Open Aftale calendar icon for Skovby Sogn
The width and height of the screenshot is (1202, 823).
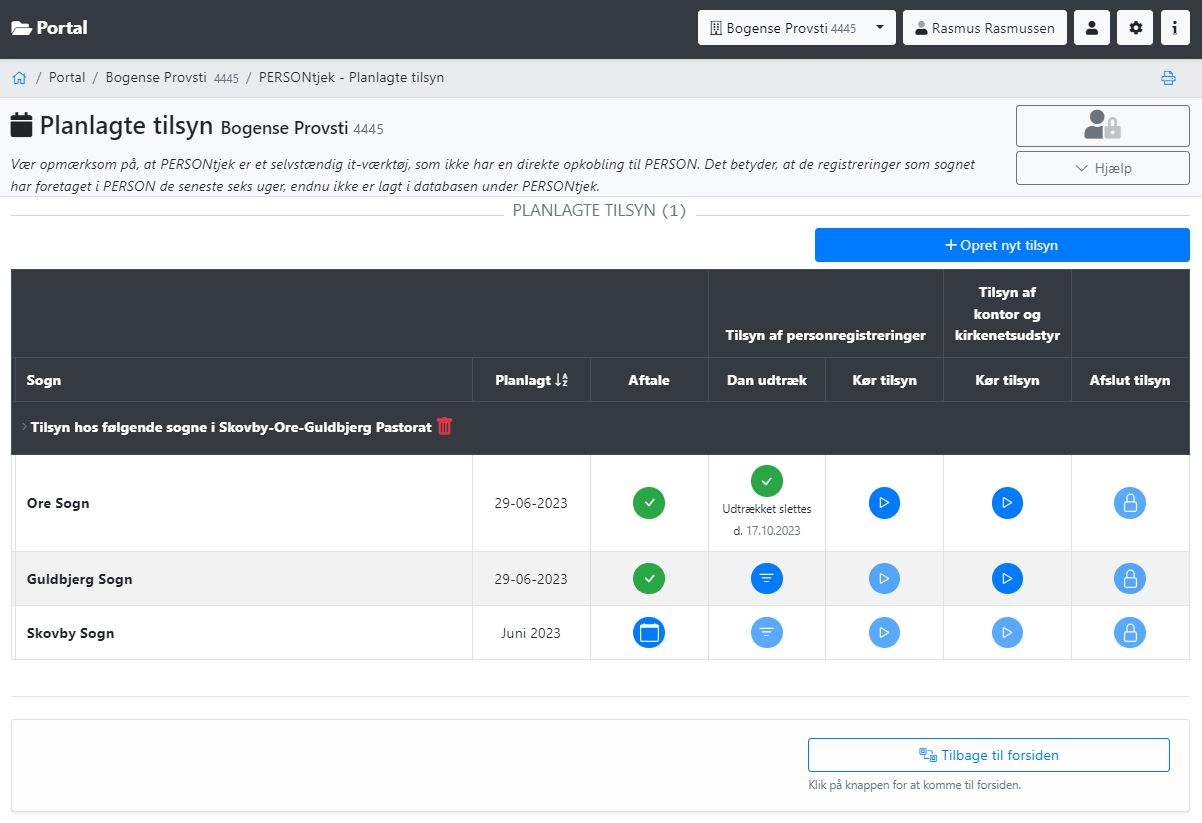pos(649,633)
